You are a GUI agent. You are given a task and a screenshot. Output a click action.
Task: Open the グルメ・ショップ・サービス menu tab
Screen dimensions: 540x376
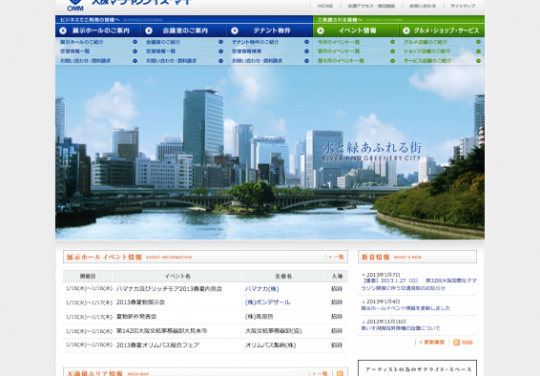(442, 31)
